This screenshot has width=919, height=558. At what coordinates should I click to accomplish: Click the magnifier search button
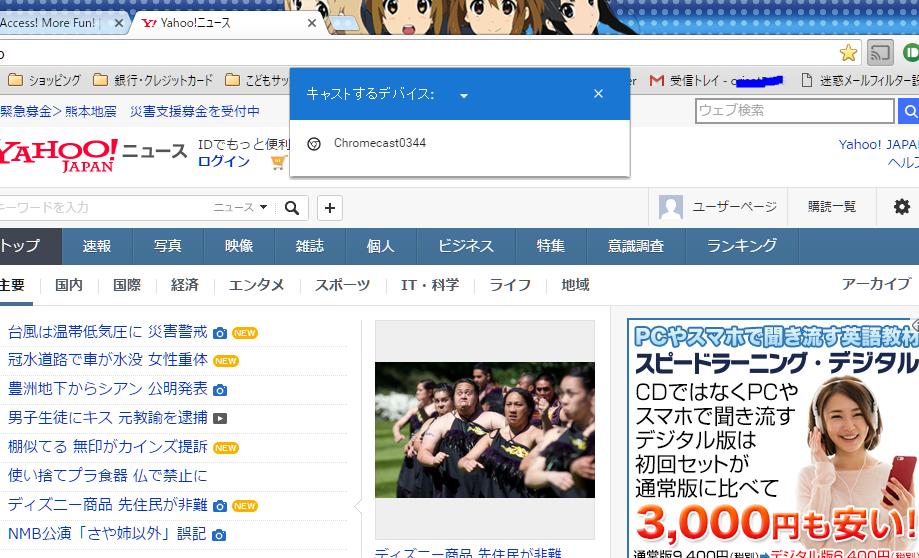(x=292, y=207)
